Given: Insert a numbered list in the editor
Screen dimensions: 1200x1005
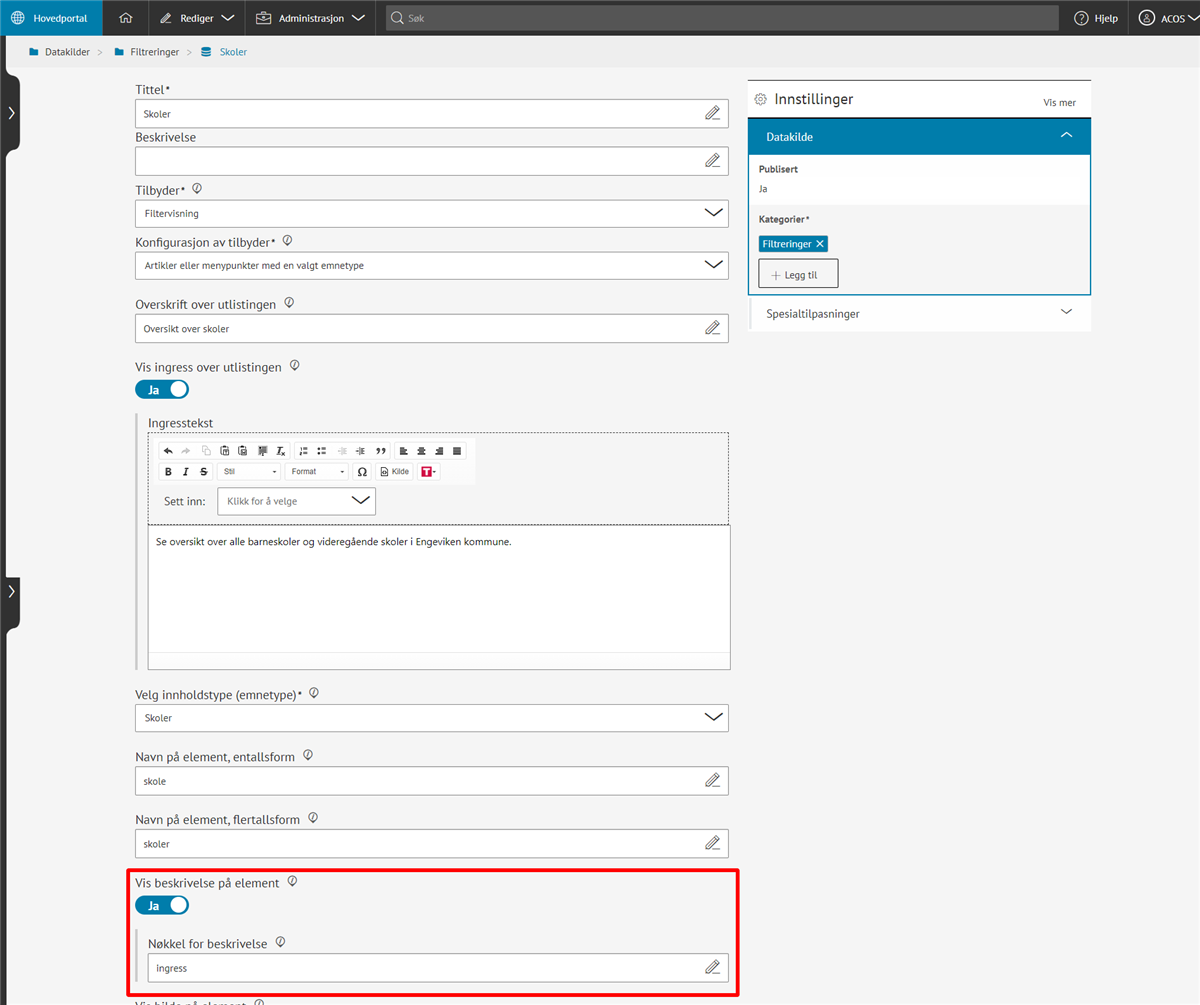Looking at the screenshot, I should 304,451.
